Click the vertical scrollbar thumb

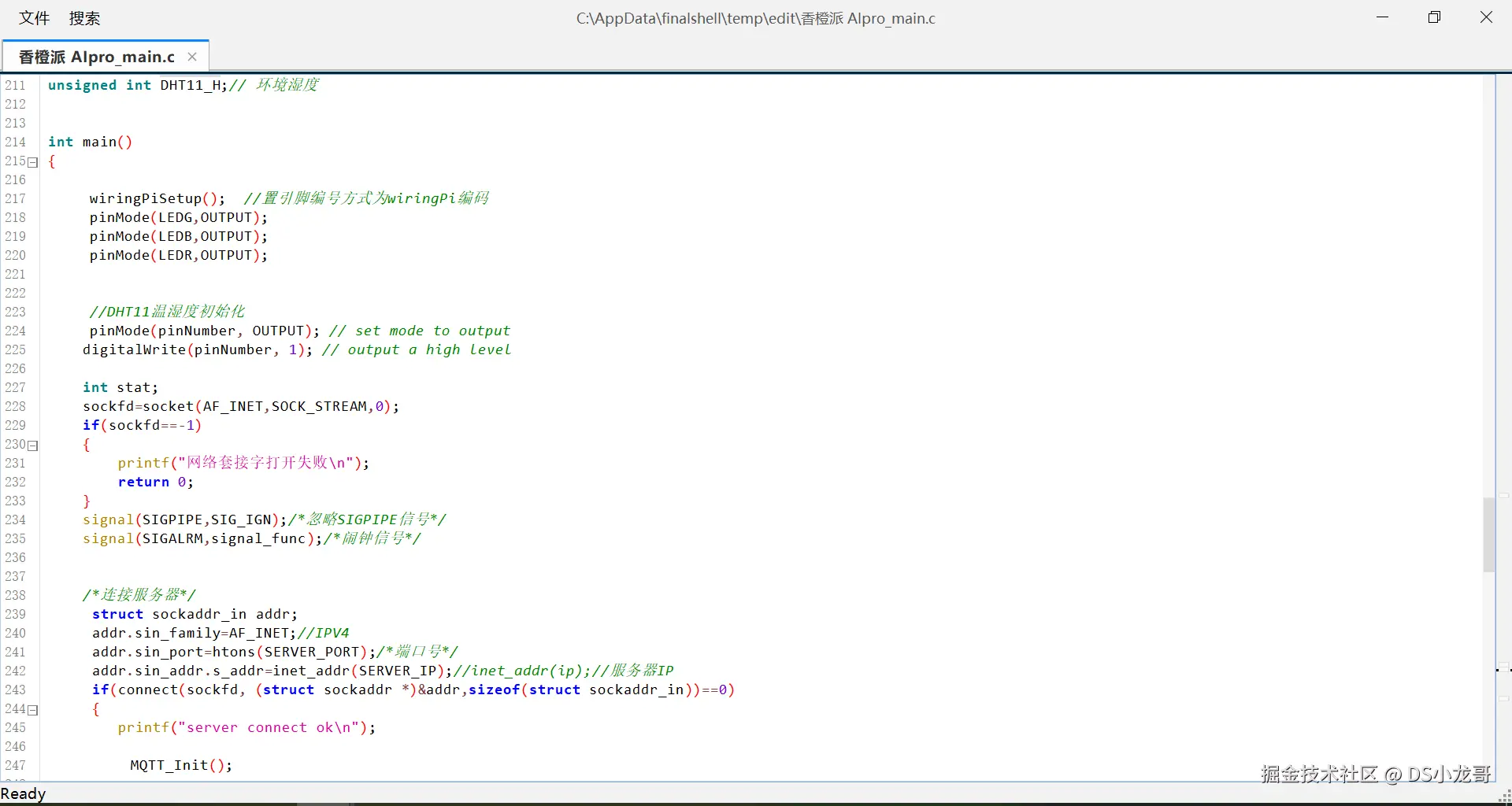pyautogui.click(x=1488, y=534)
